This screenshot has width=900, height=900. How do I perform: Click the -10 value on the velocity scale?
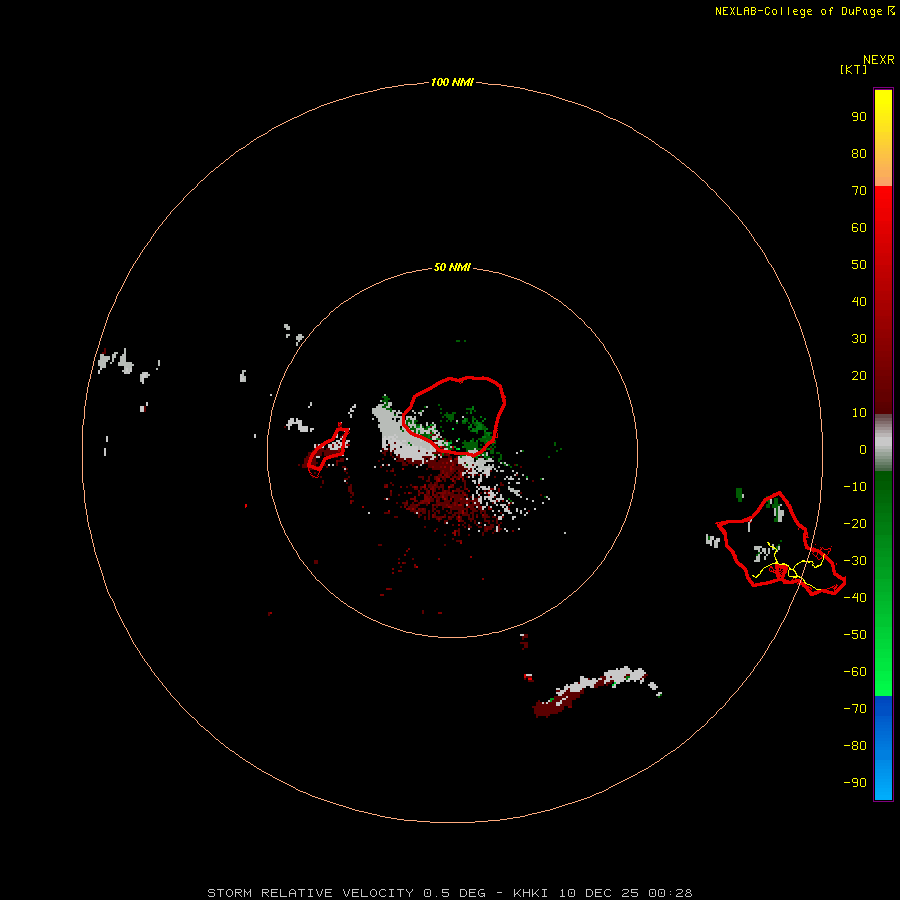click(x=855, y=487)
